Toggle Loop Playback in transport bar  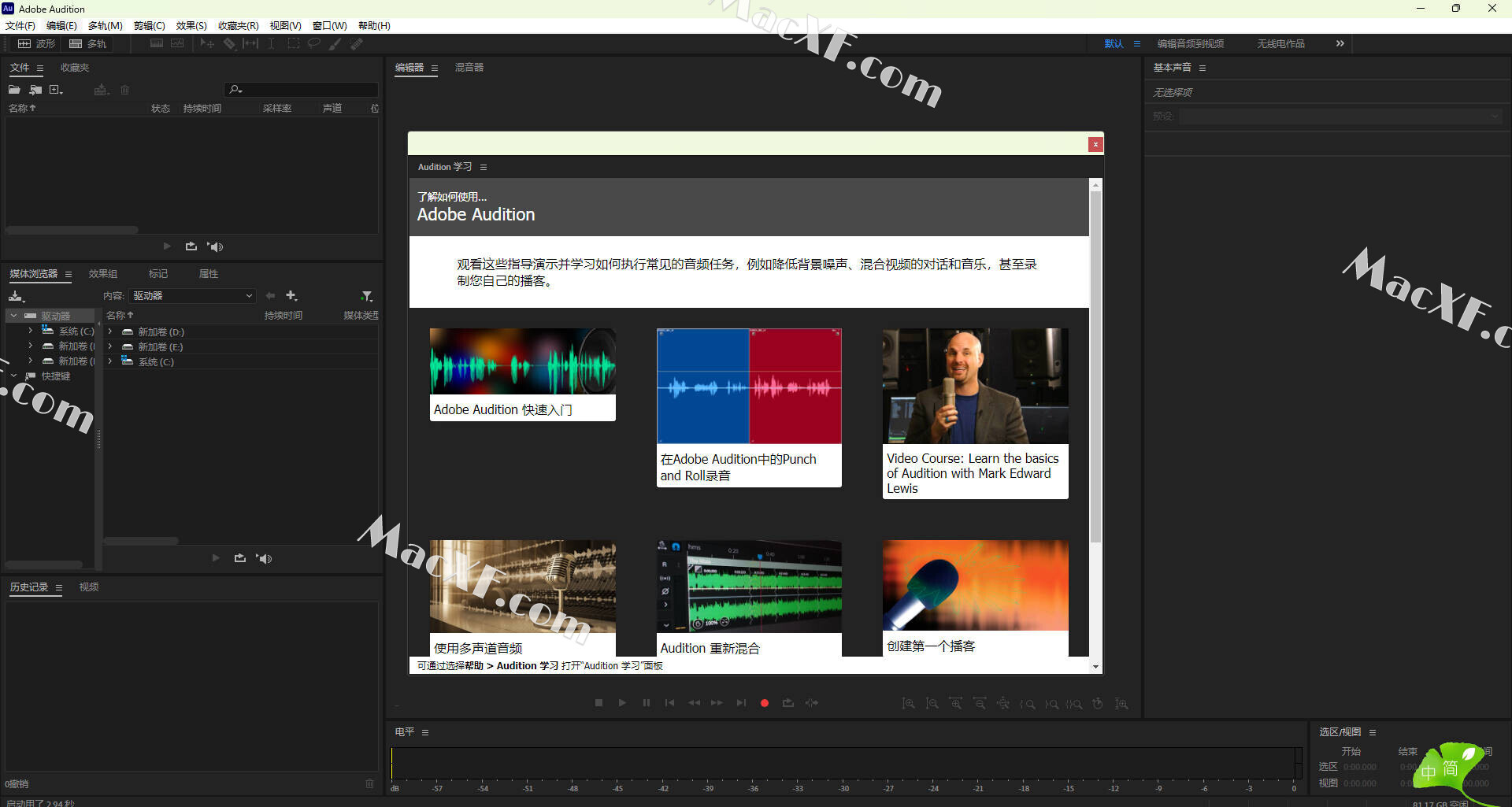click(x=788, y=703)
